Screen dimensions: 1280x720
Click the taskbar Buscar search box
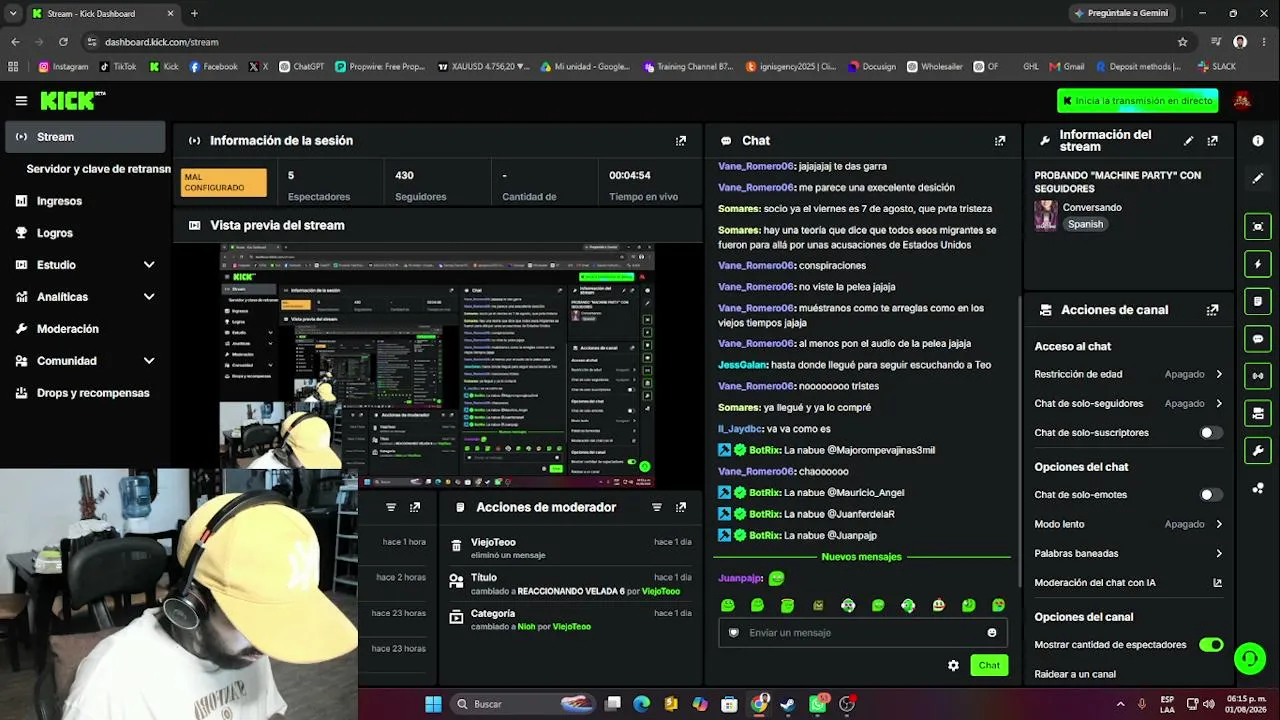point(524,704)
